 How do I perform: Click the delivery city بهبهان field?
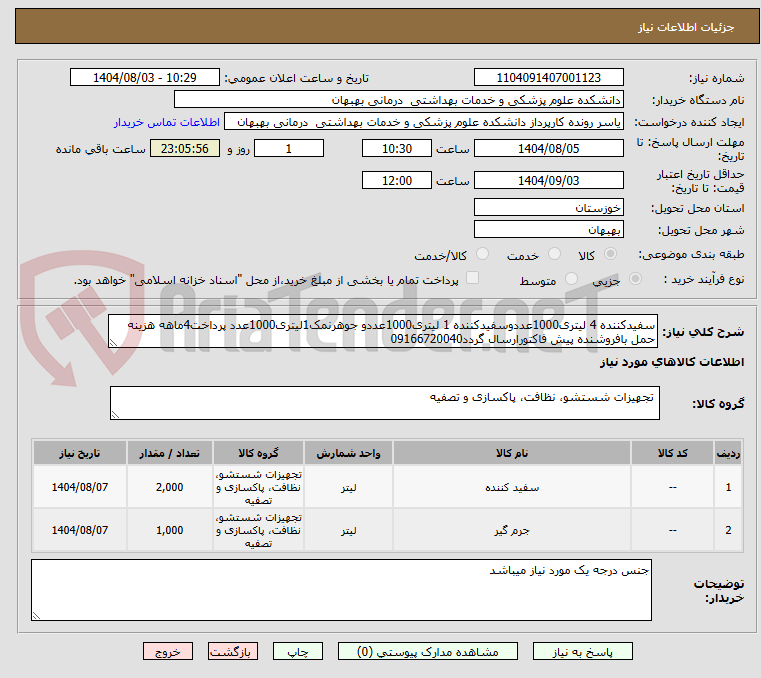click(549, 230)
